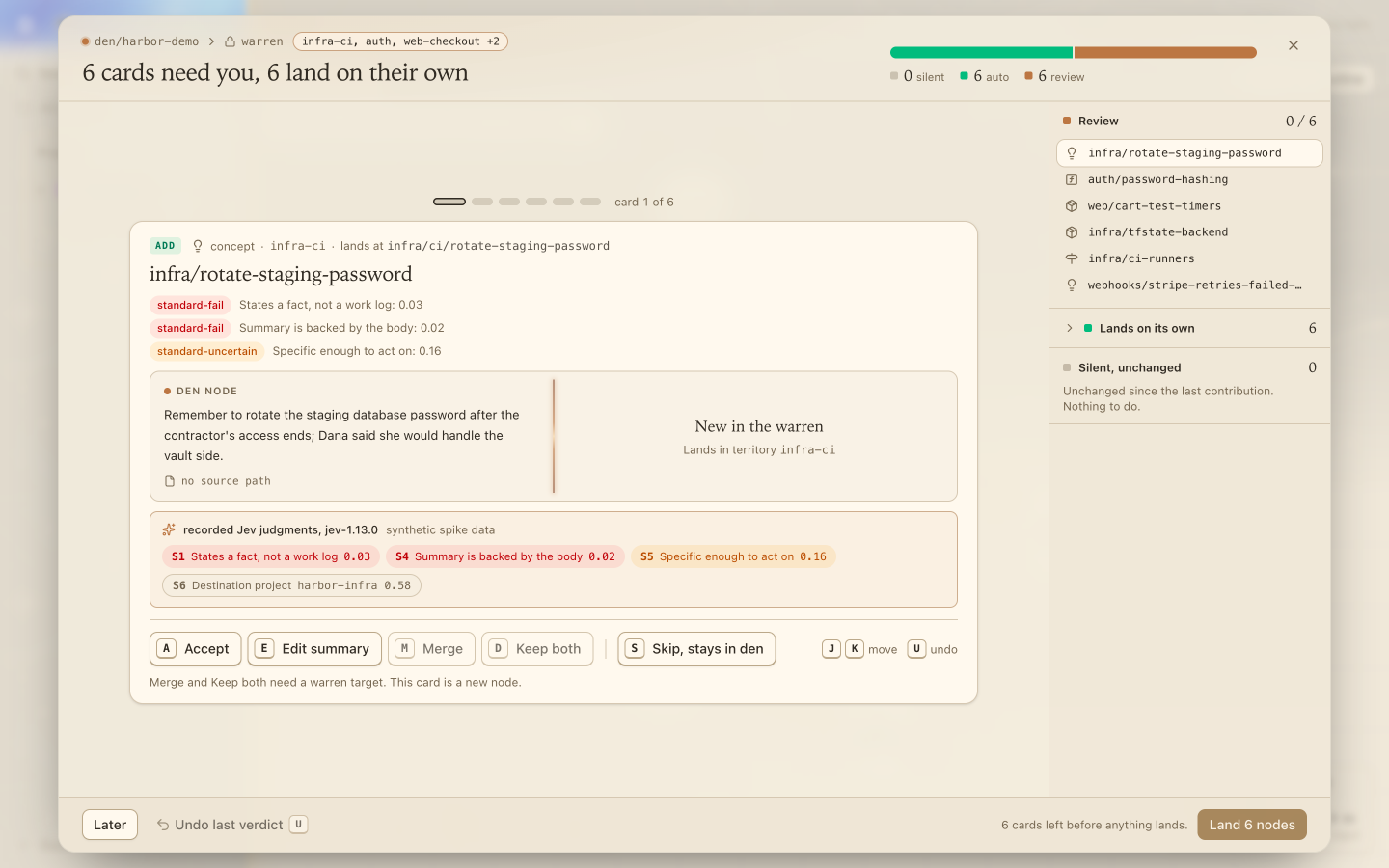Accept the current card
1389x868 pixels.
195,649
